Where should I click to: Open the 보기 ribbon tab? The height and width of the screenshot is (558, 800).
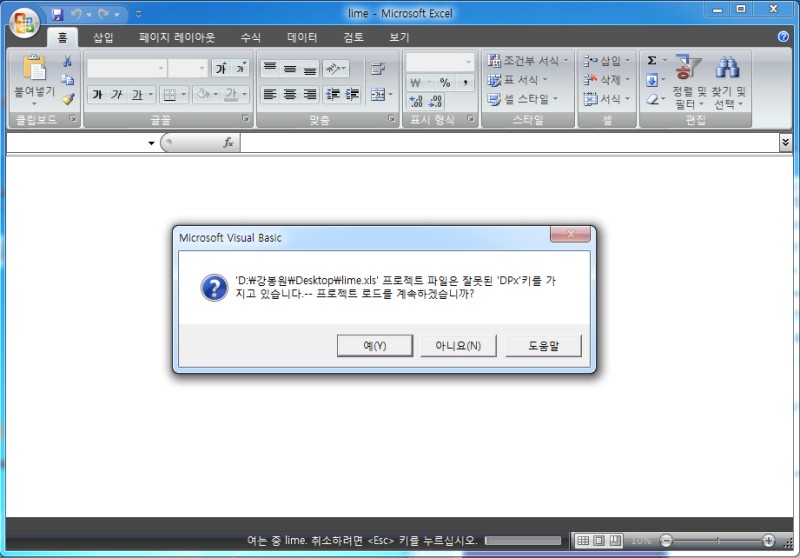[x=399, y=37]
